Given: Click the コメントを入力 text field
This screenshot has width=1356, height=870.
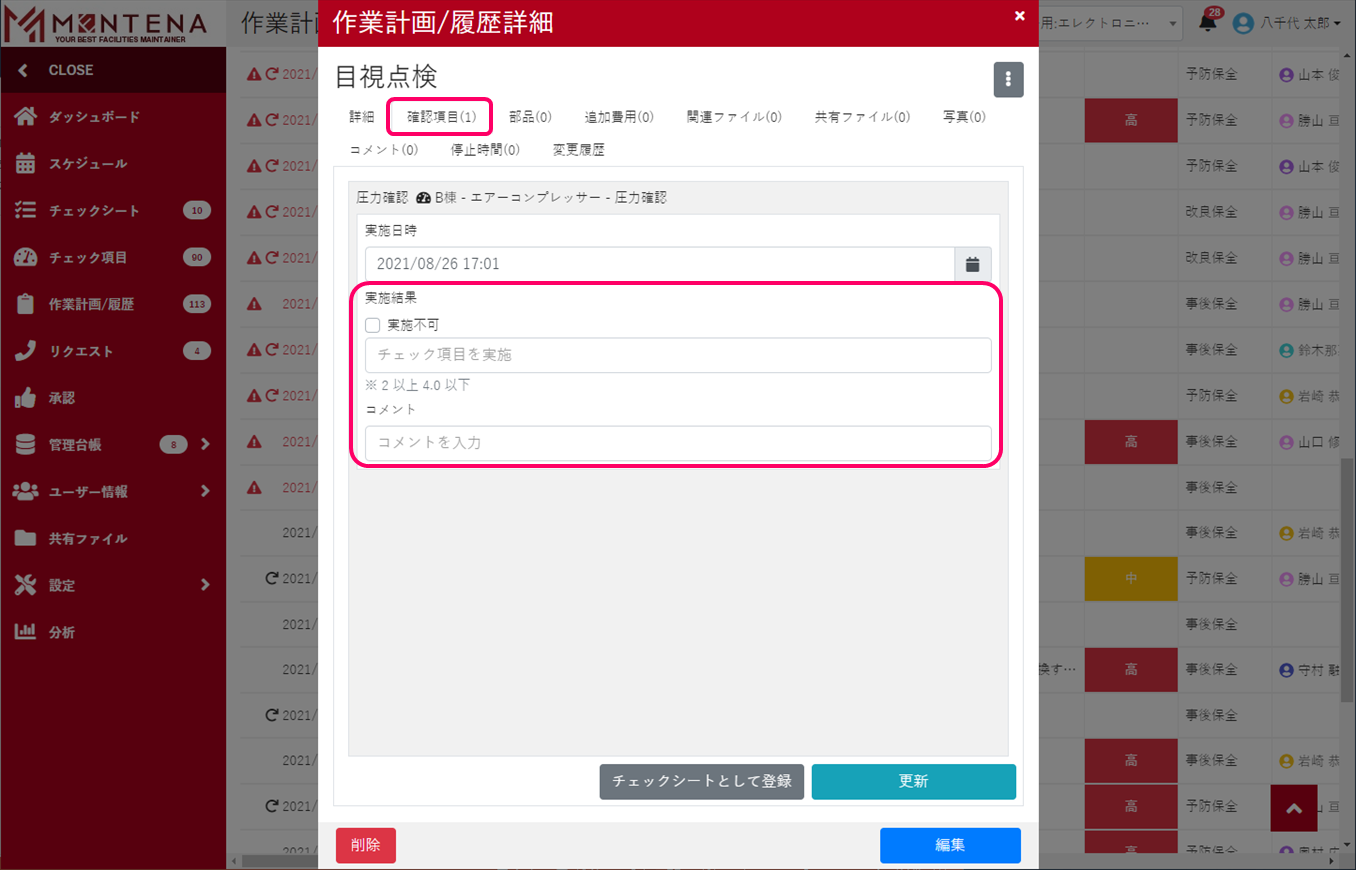Looking at the screenshot, I should [x=678, y=442].
